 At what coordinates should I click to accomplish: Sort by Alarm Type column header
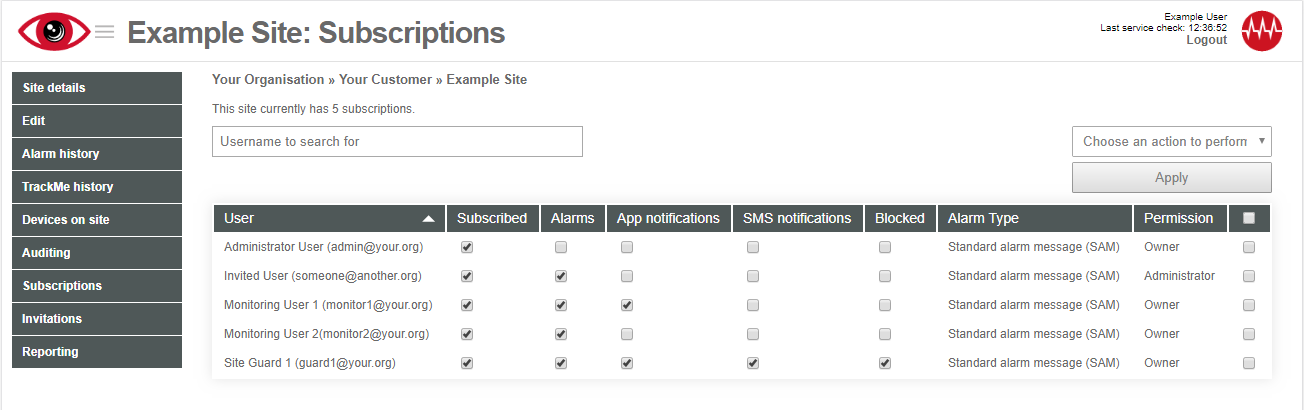(x=1035, y=218)
